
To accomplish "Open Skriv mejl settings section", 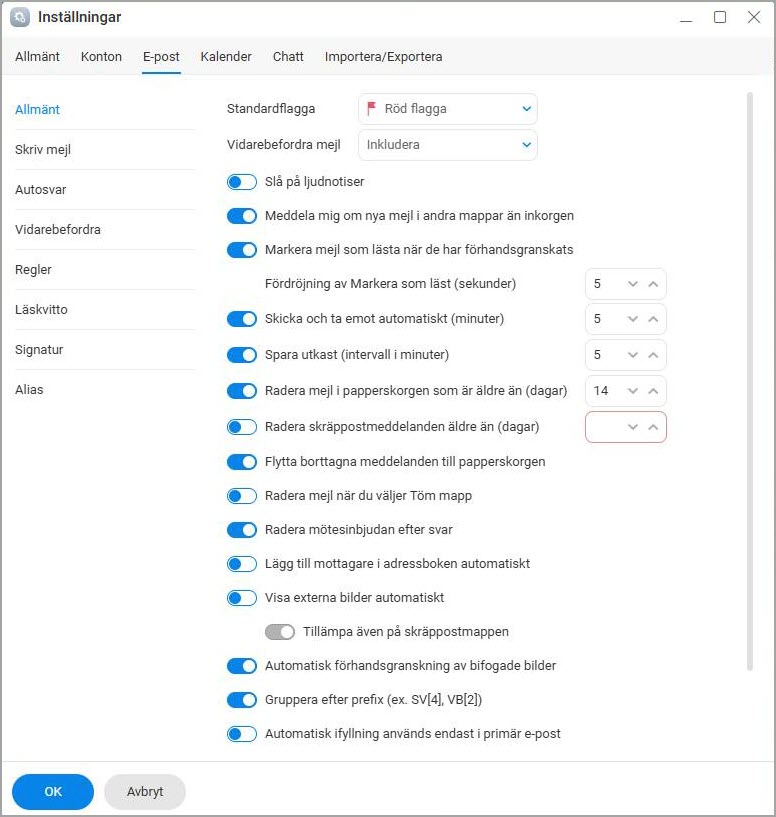I will pyautogui.click(x=43, y=150).
